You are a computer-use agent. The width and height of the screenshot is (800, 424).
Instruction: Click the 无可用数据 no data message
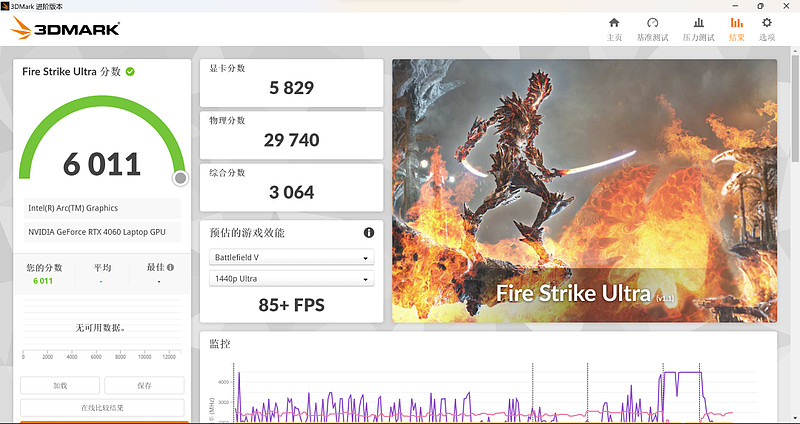(x=101, y=328)
